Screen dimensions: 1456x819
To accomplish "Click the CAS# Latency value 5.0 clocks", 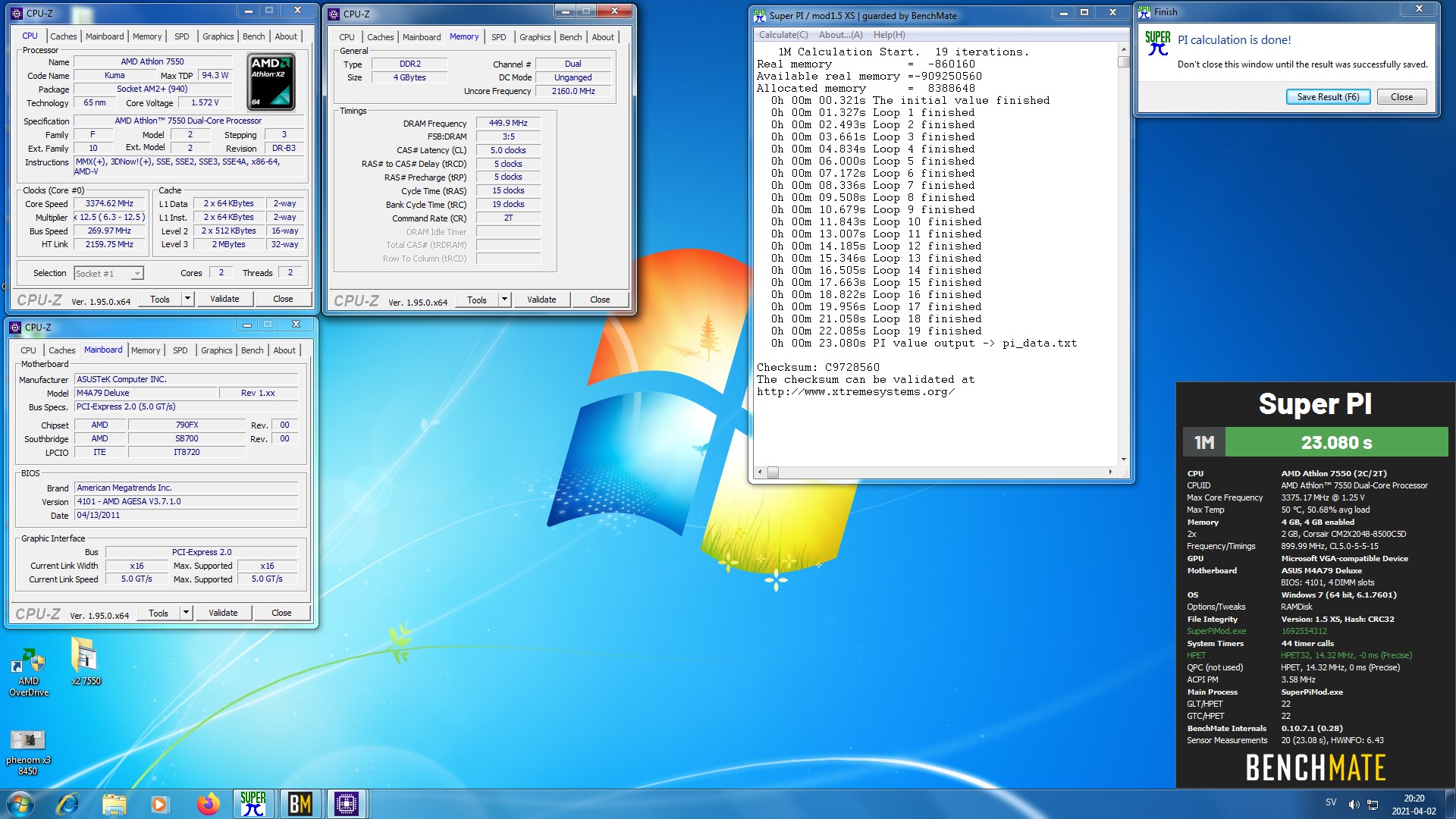I will [508, 150].
